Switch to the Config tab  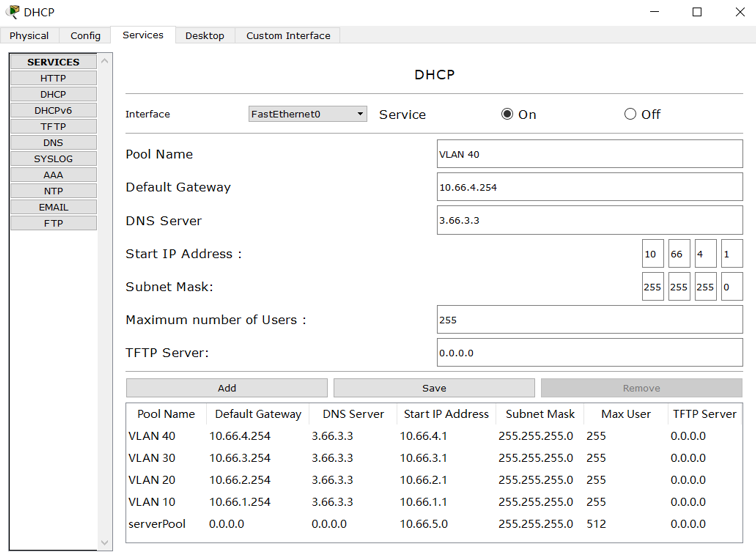[x=85, y=36]
